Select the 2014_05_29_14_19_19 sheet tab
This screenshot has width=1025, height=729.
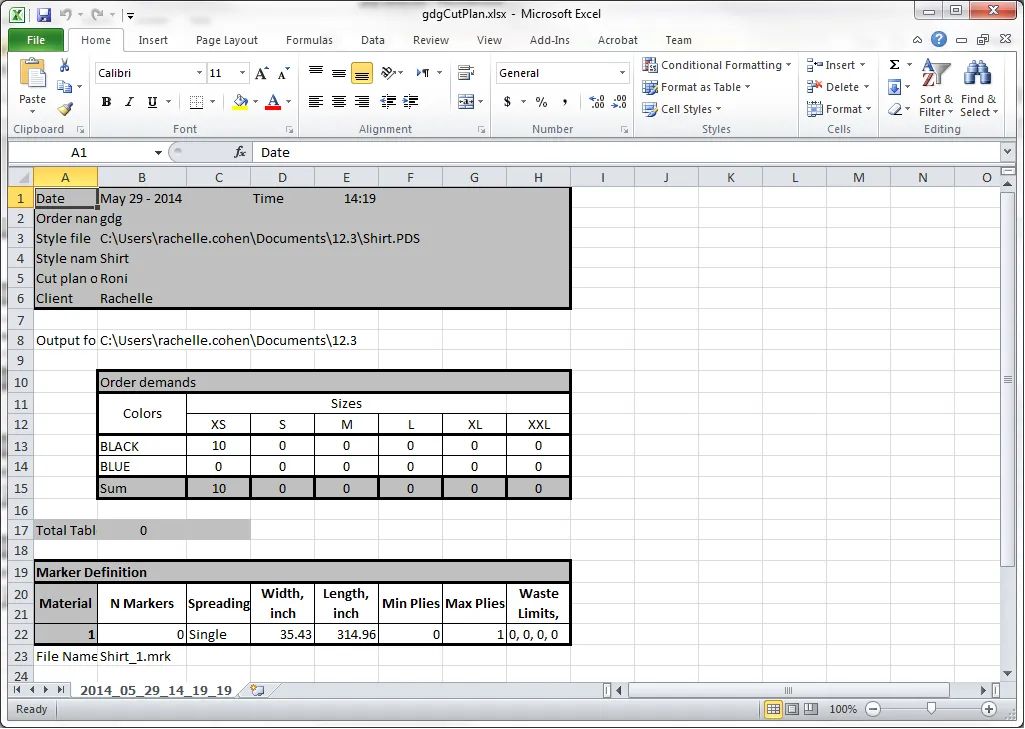point(155,690)
